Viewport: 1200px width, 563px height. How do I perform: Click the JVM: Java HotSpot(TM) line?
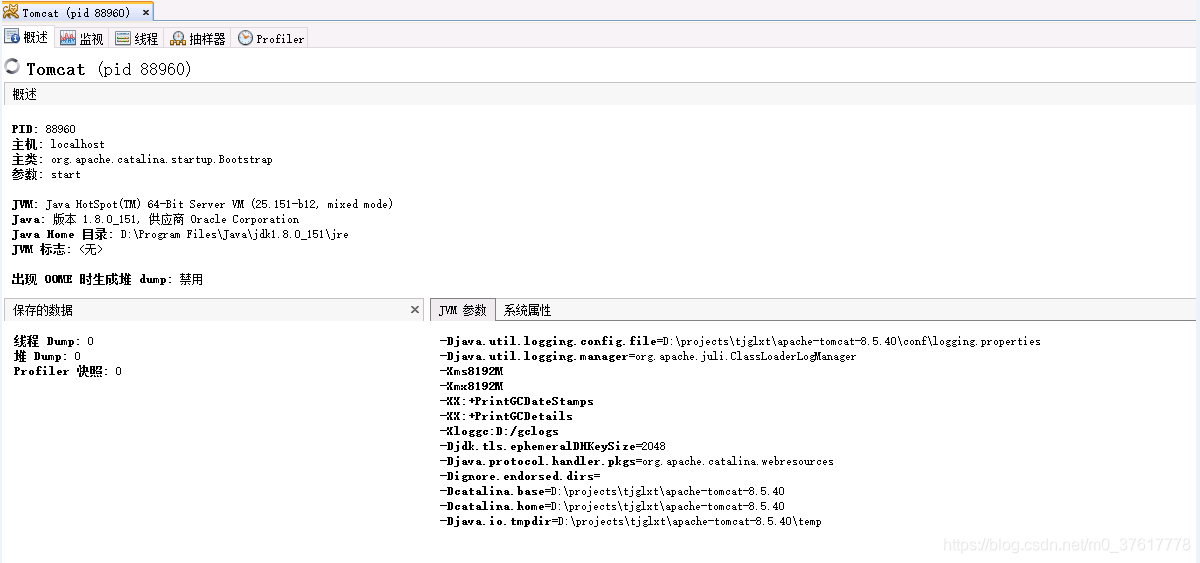203,204
